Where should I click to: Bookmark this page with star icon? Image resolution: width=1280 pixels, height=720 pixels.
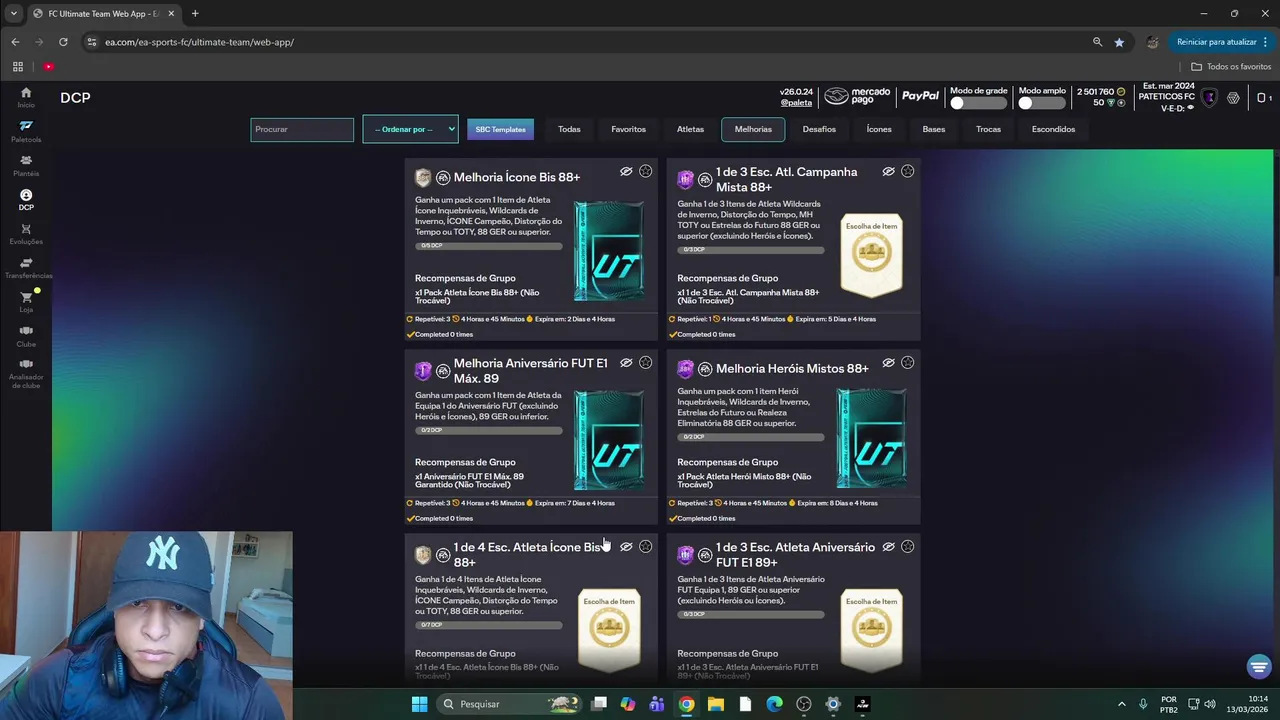(1119, 42)
